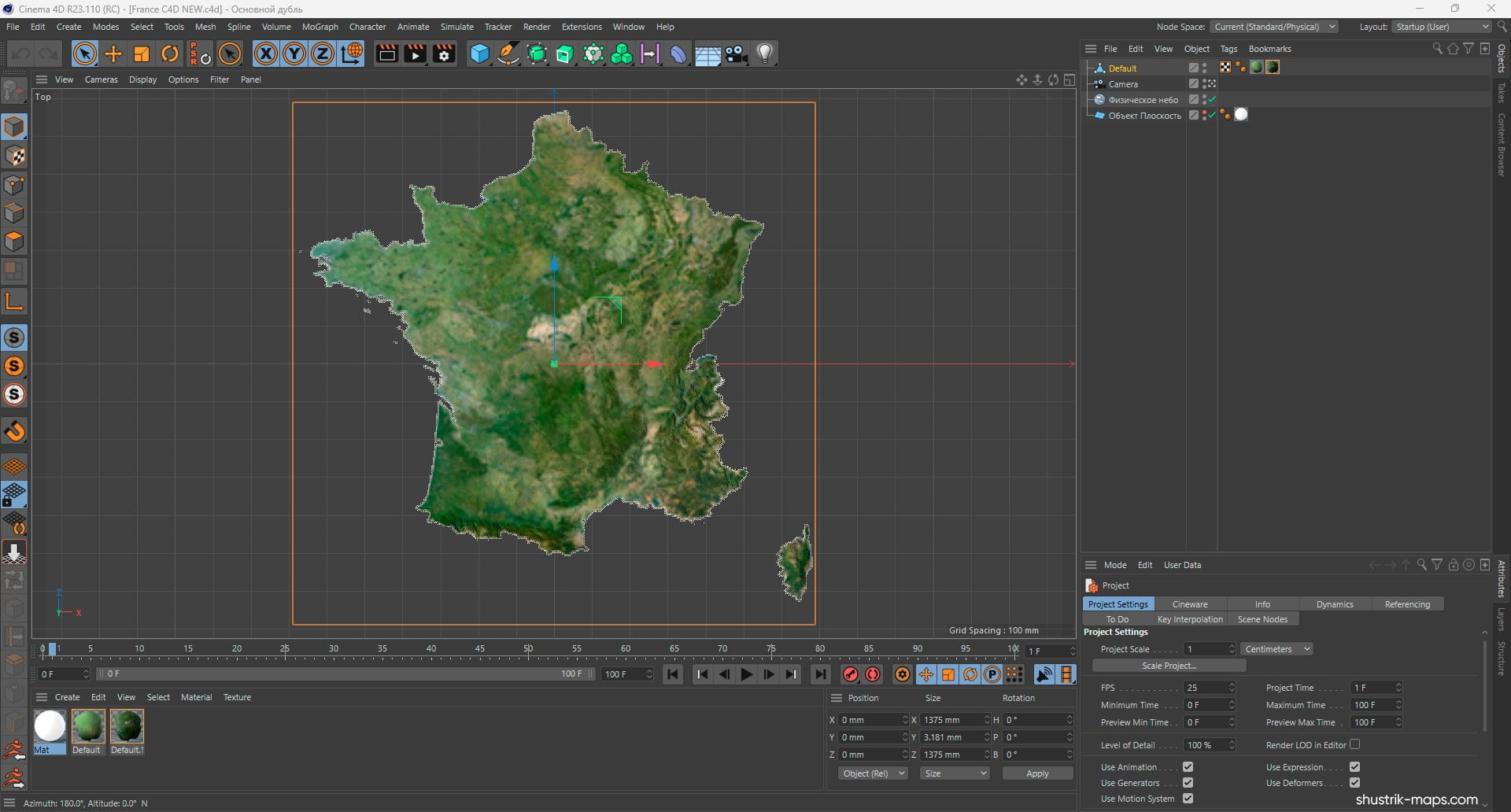Switch to Cineware tab
This screenshot has height=812, width=1511.
tap(1189, 604)
